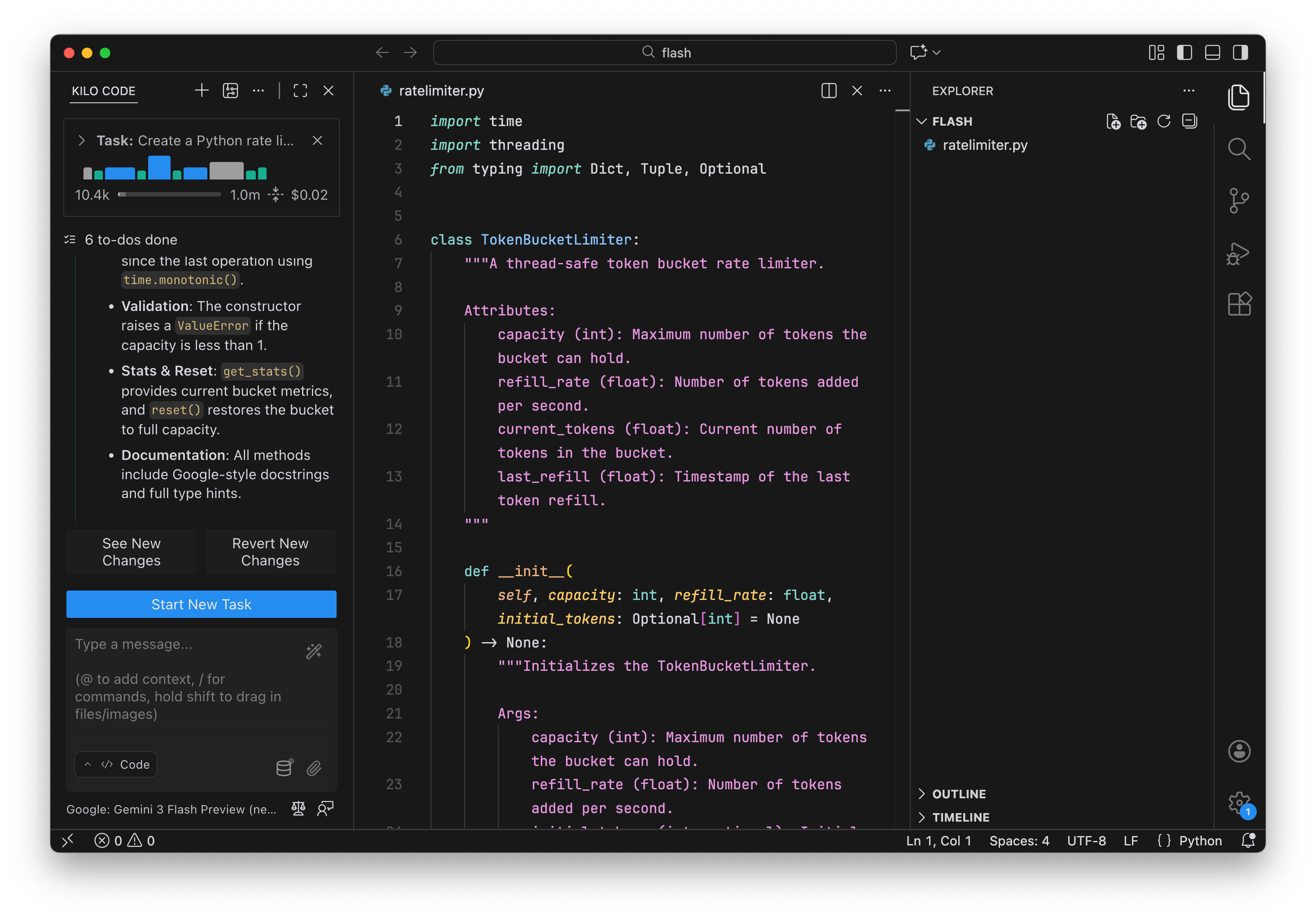Open the Run and Debug view

pos(1238,254)
